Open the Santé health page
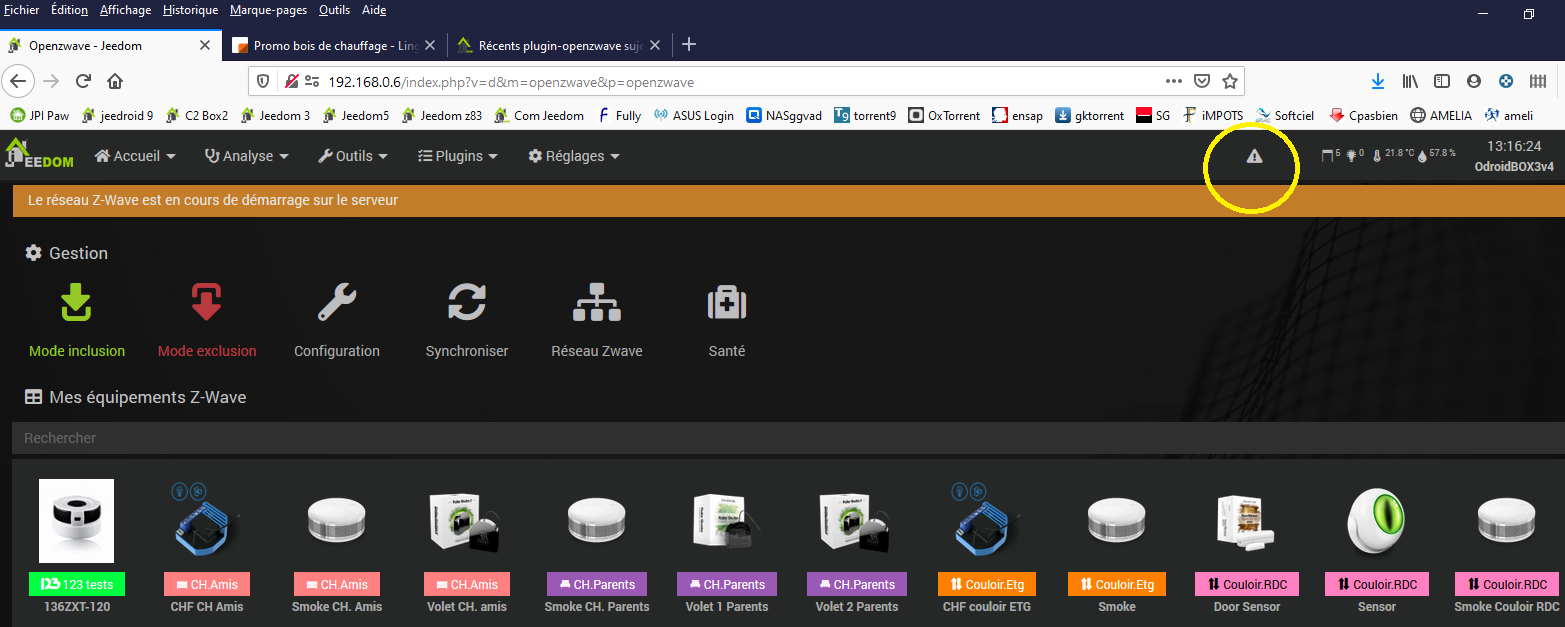Viewport: 1565px width, 627px height. [727, 320]
